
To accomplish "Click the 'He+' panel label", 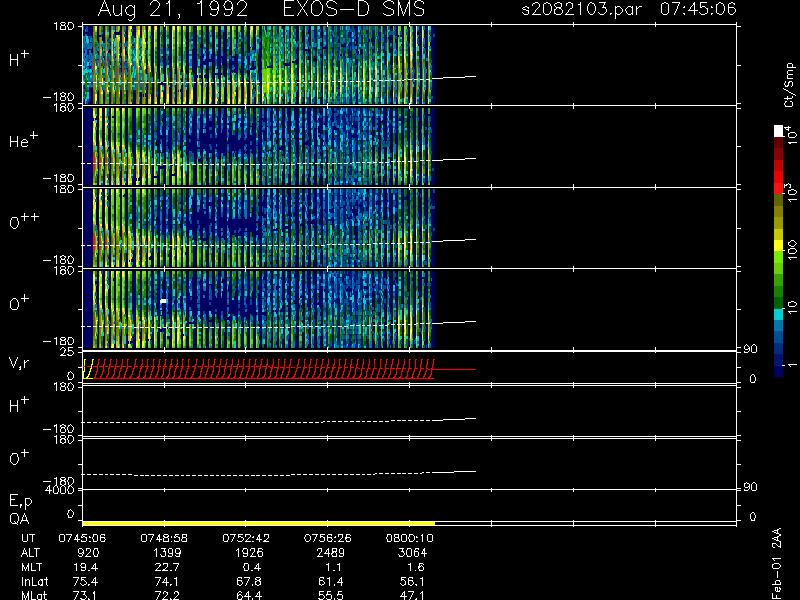I will [x=23, y=140].
